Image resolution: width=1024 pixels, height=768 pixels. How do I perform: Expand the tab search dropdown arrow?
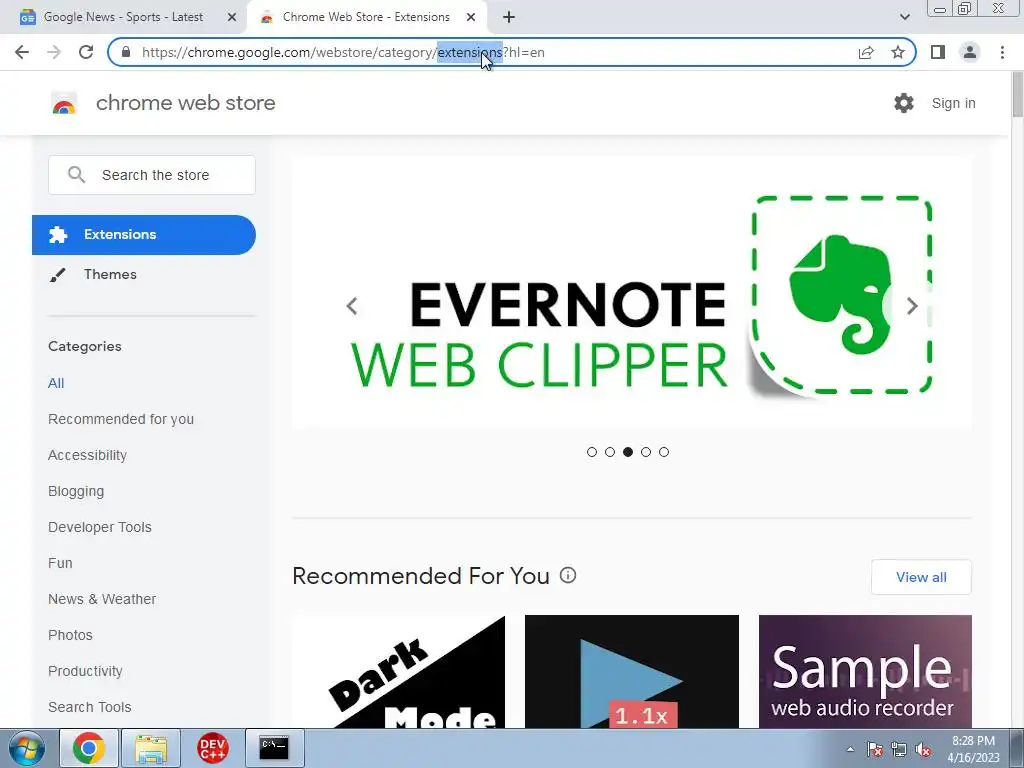coord(904,17)
